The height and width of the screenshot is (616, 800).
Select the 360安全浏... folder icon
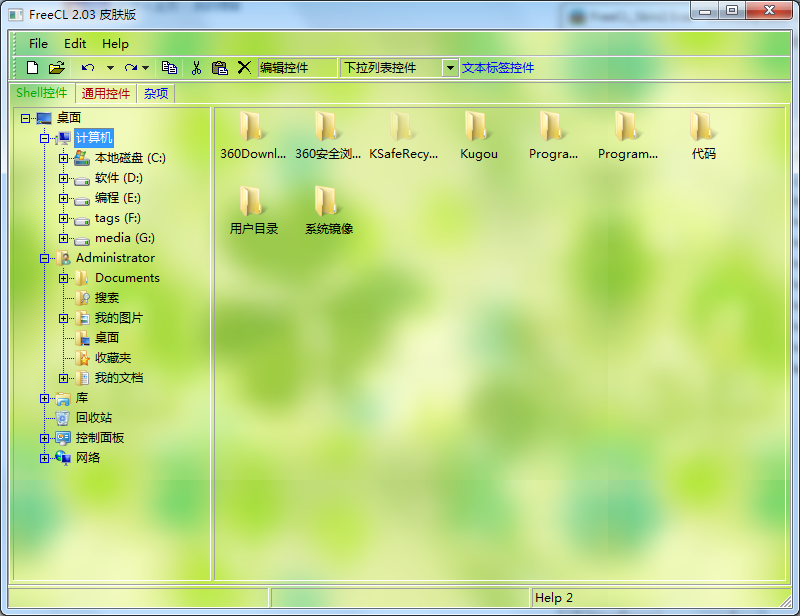[327, 126]
